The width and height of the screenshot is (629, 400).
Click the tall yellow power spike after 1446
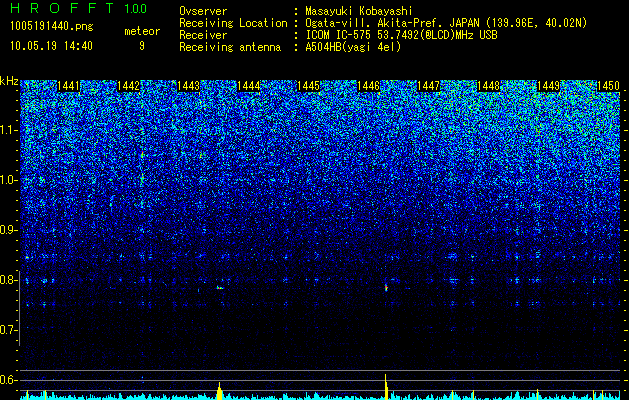coord(386,387)
